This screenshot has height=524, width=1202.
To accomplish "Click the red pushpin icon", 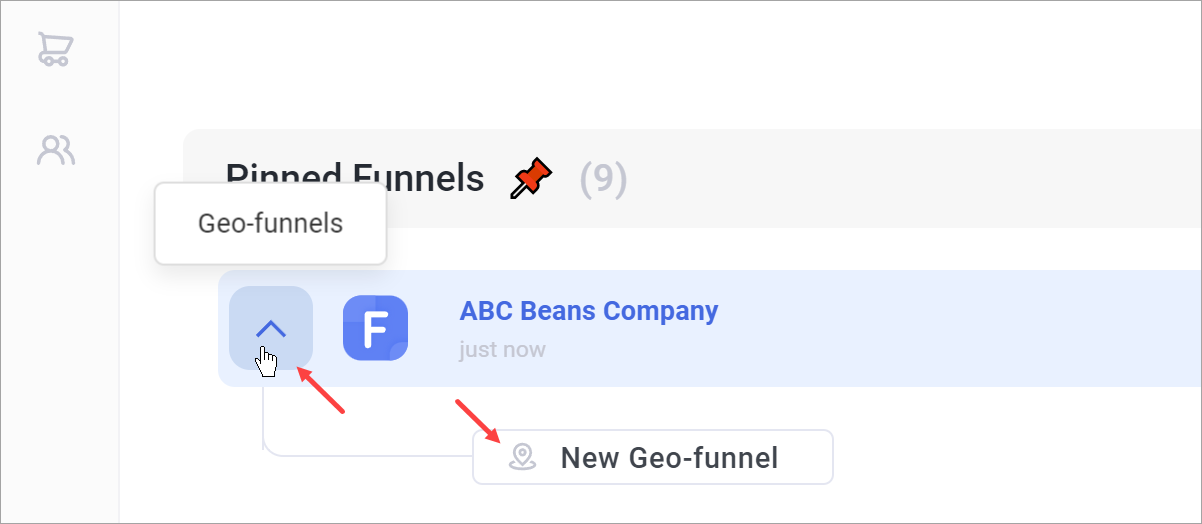I will [x=532, y=180].
